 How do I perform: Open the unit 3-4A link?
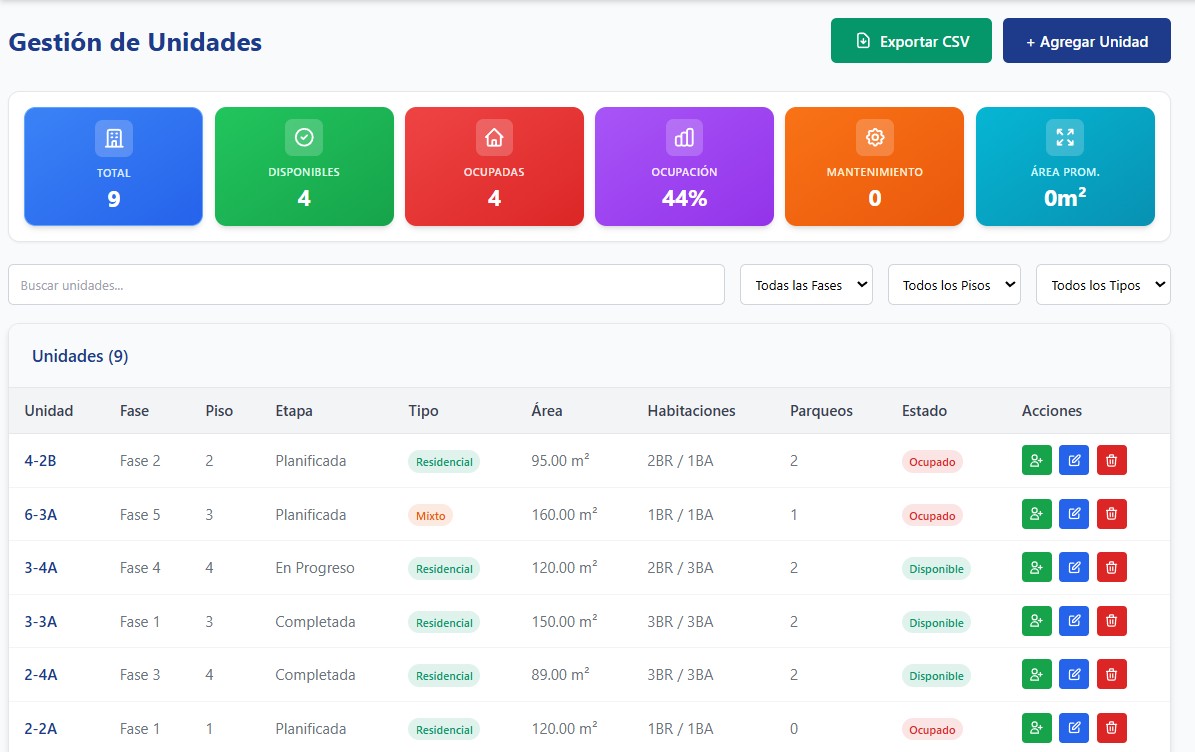coord(41,568)
